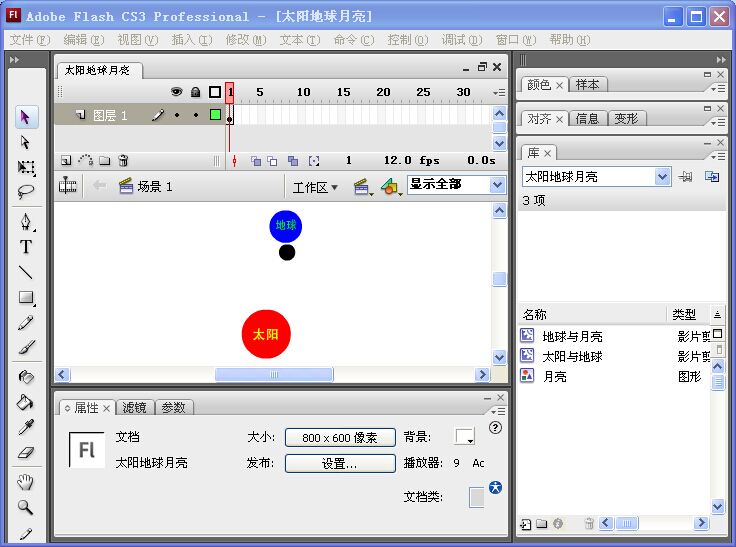This screenshot has width=736, height=547.
Task: Open the timeline panel options menu
Action: tap(499, 92)
